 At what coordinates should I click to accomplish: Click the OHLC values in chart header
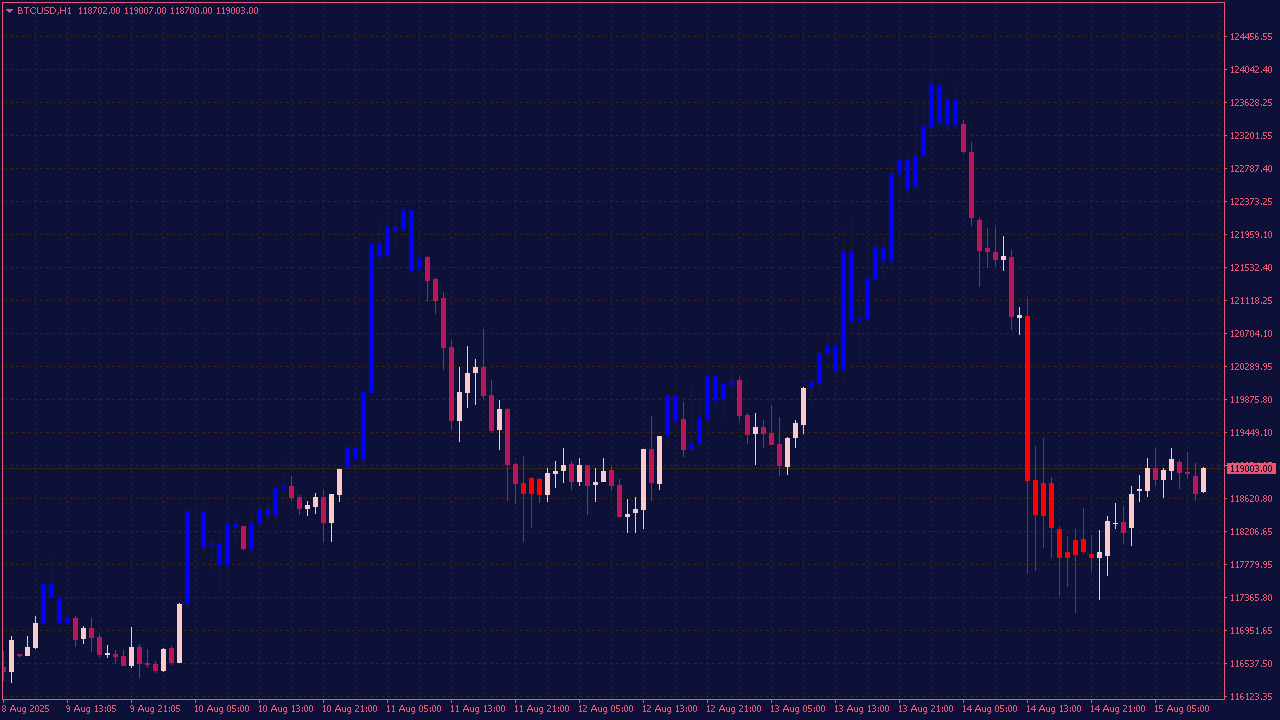pos(167,11)
